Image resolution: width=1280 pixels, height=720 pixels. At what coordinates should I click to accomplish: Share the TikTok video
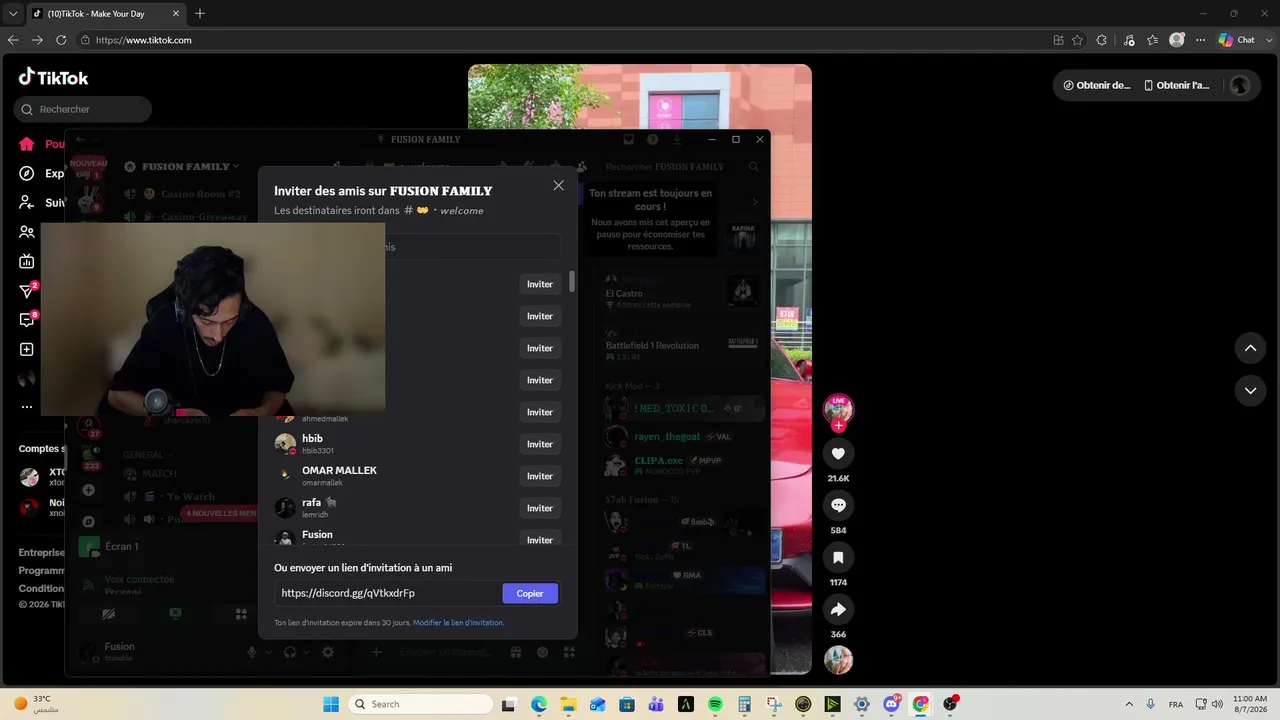pos(838,609)
